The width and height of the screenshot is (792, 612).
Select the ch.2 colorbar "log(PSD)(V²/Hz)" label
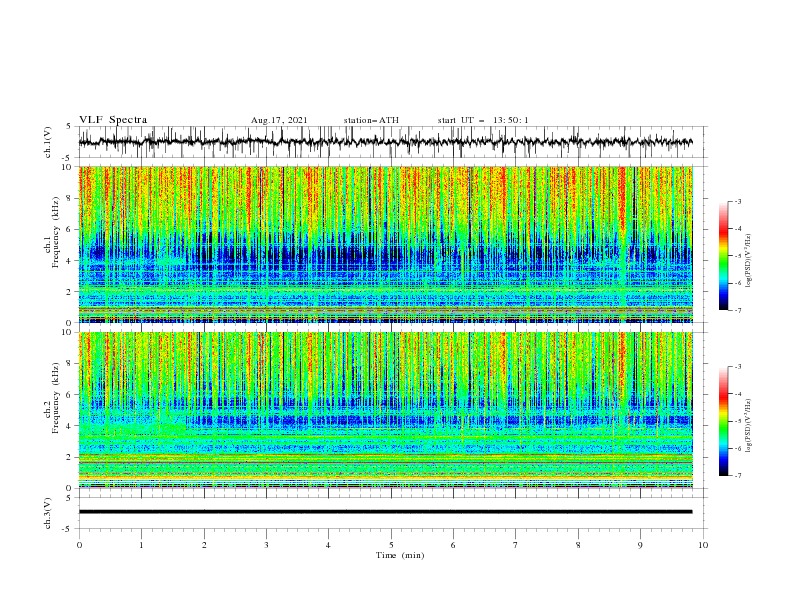tap(749, 426)
